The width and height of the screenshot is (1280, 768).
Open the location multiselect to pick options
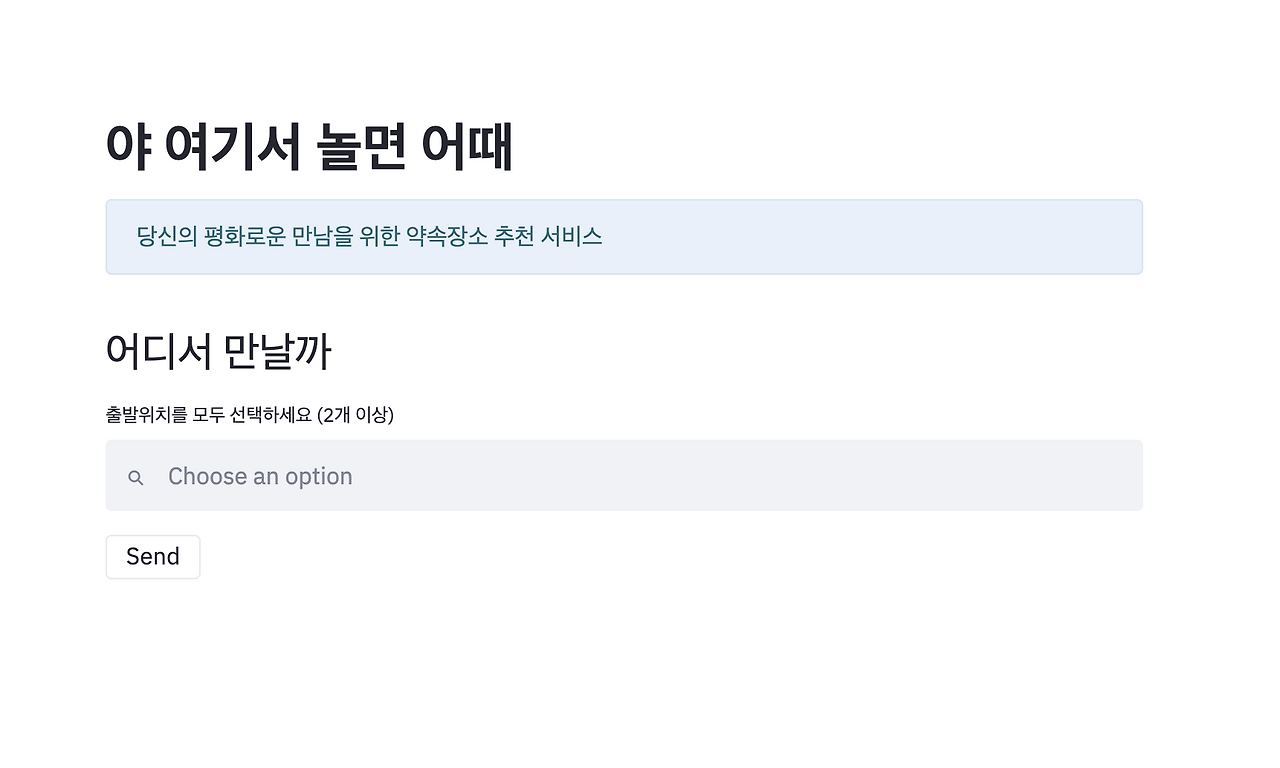624,475
